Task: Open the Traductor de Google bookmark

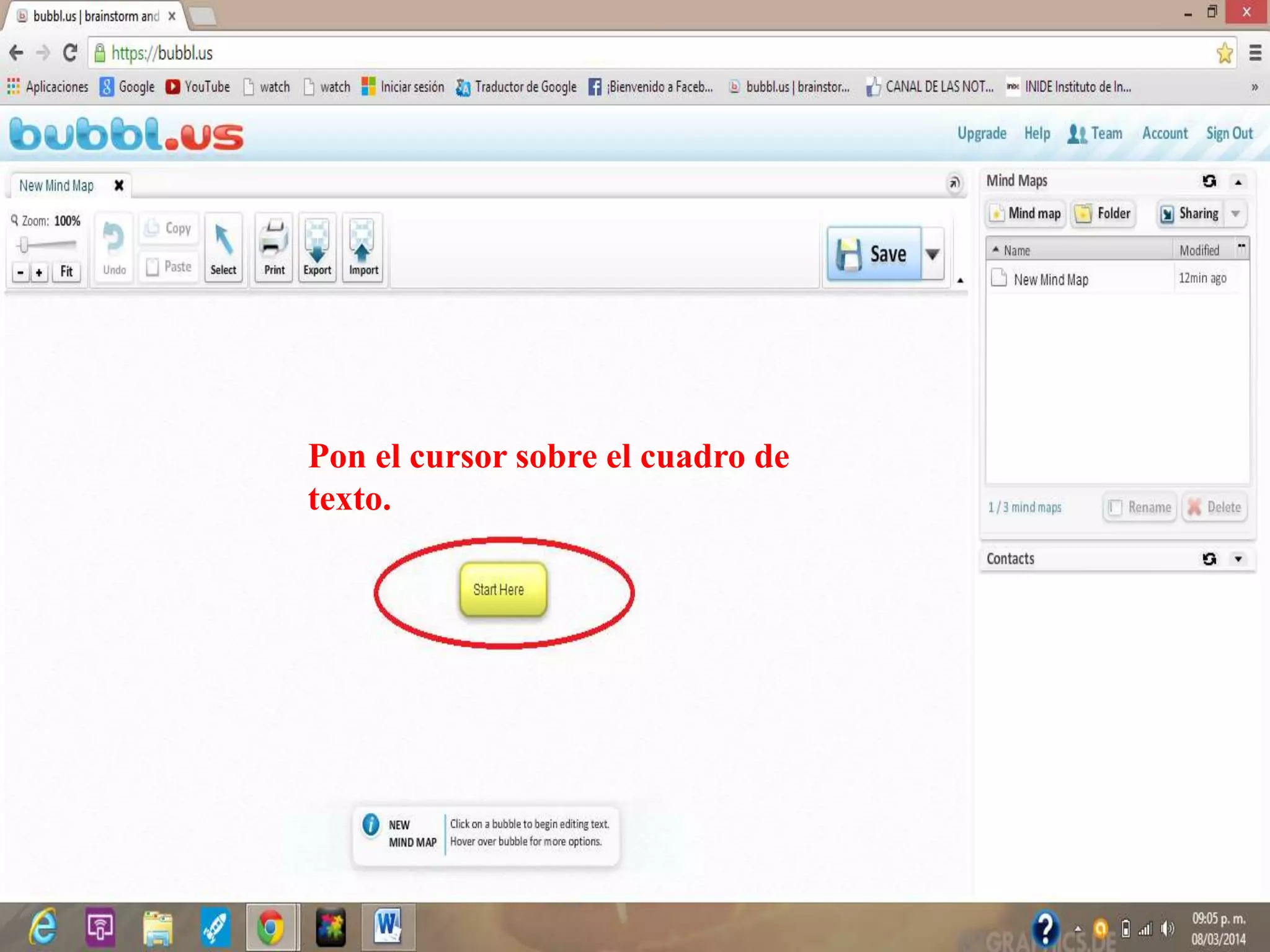Action: [x=516, y=87]
